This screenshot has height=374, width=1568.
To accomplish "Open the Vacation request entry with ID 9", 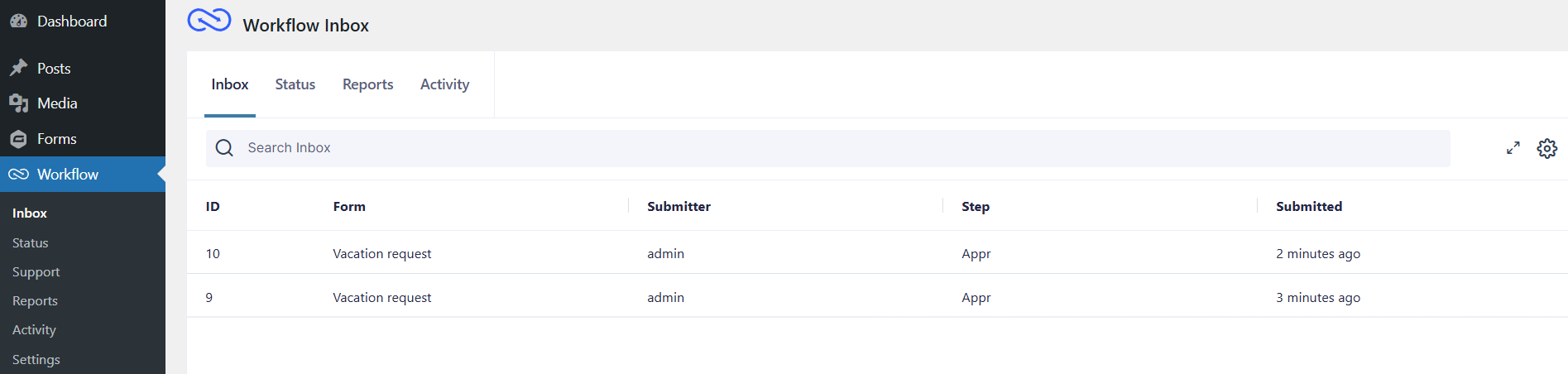I will pyautogui.click(x=381, y=298).
